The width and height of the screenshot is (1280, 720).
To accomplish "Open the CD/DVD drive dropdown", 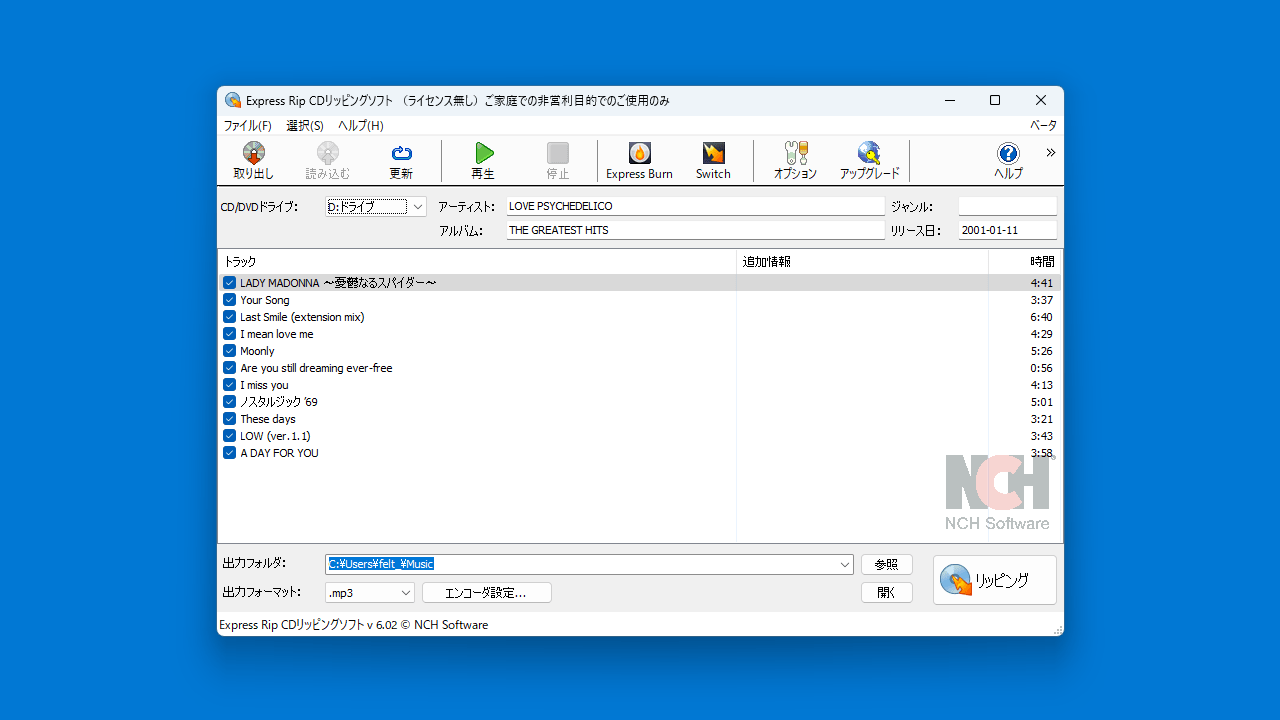I will (376, 207).
